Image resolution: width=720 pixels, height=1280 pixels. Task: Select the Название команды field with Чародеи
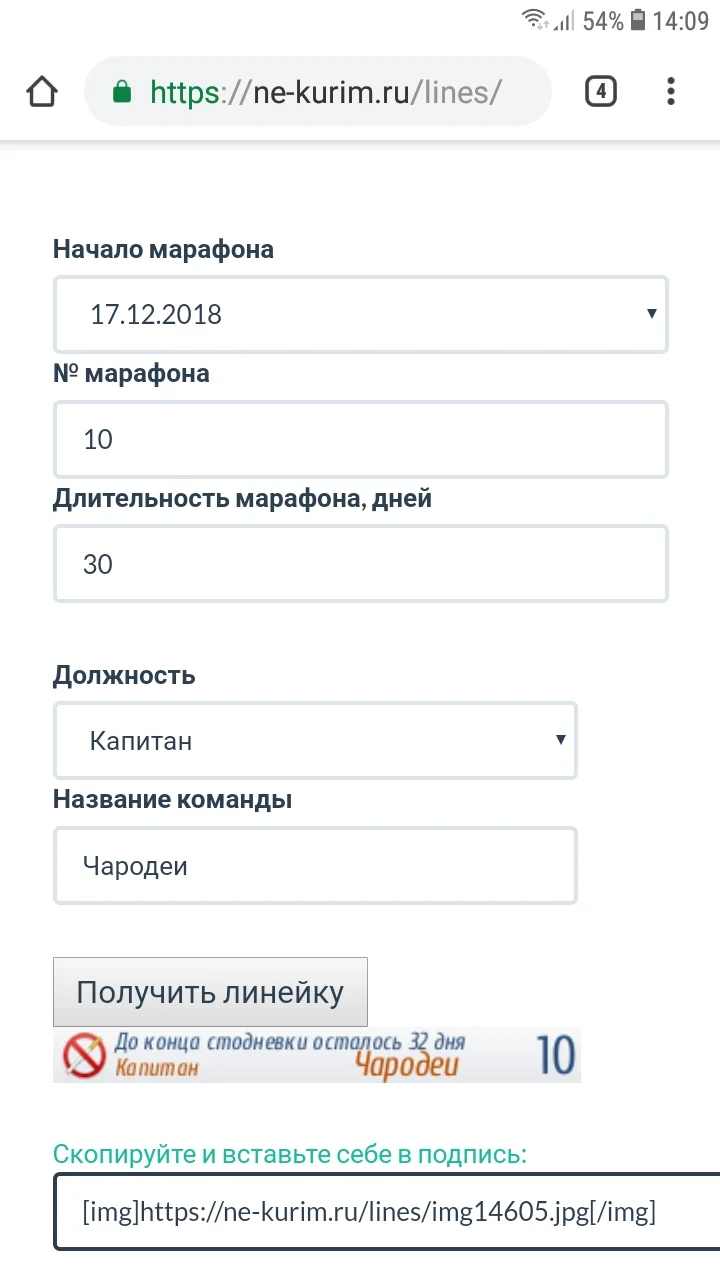315,865
